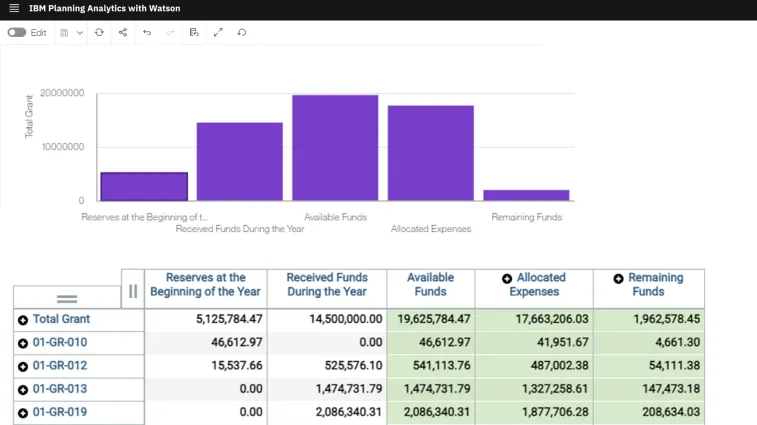Open the save options dropdown arrow
Image resolution: width=757 pixels, height=425 pixels.
click(80, 33)
